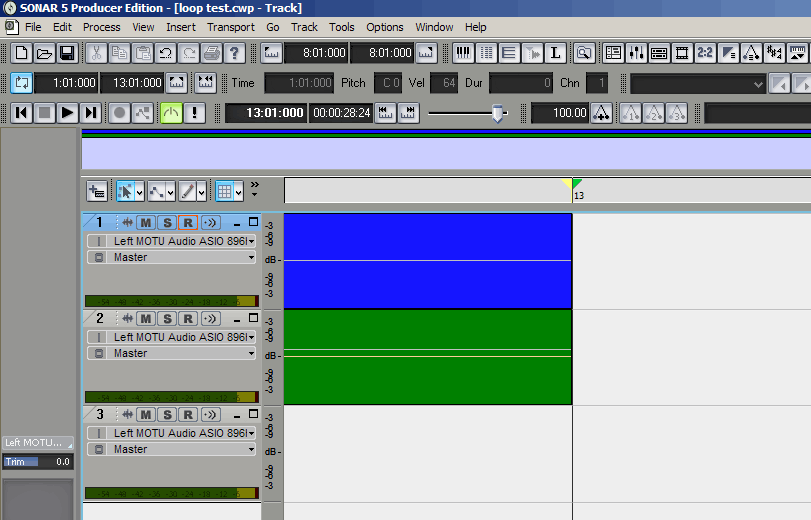Open the Insert menu

tap(181, 27)
